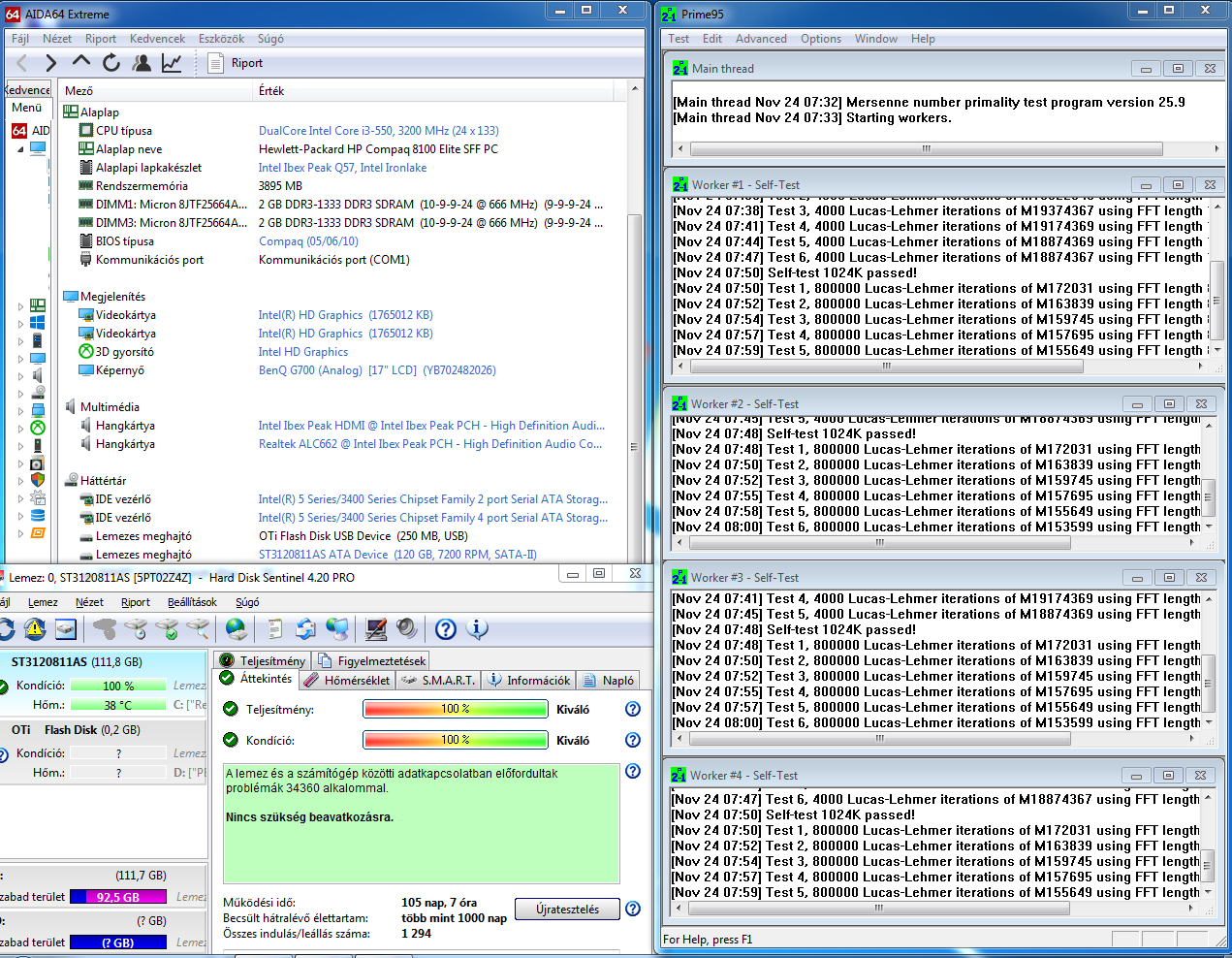Image resolution: width=1232 pixels, height=958 pixels.
Task: Click Windows logo icon in AIDA64 tree
Action: click(x=38, y=323)
